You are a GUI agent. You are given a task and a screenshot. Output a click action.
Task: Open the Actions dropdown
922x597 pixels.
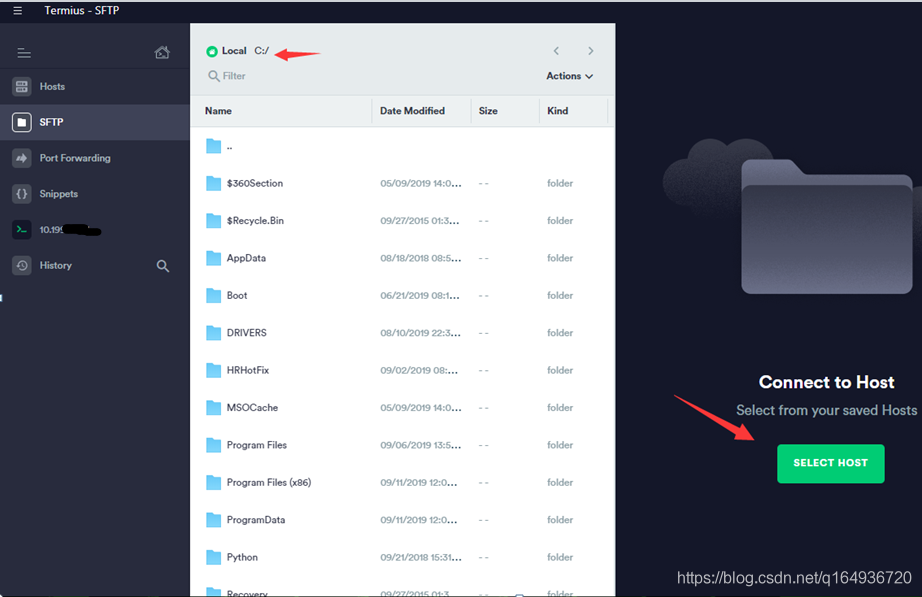pos(569,76)
